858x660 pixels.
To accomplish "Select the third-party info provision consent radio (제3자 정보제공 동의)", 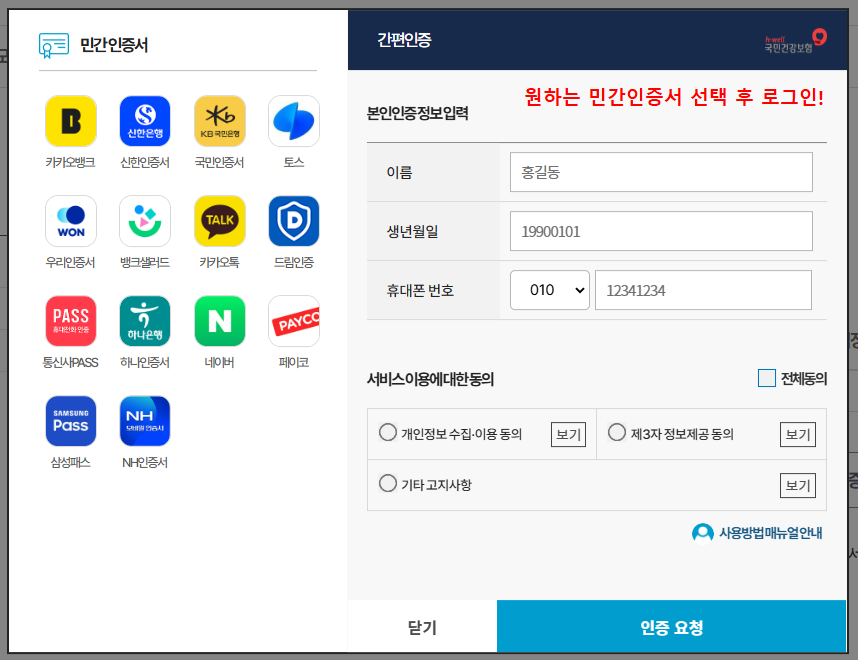I will coord(617,432).
